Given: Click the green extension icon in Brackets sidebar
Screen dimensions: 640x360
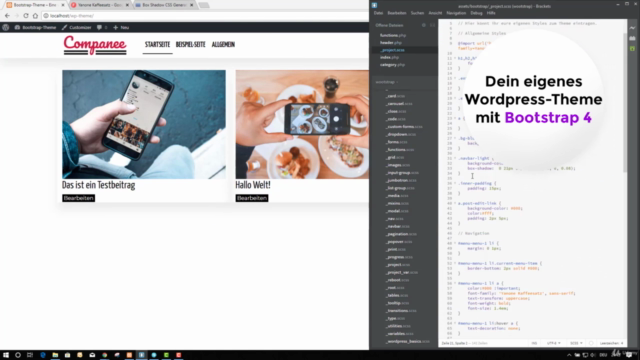Looking at the screenshot, I should [x=632, y=49].
